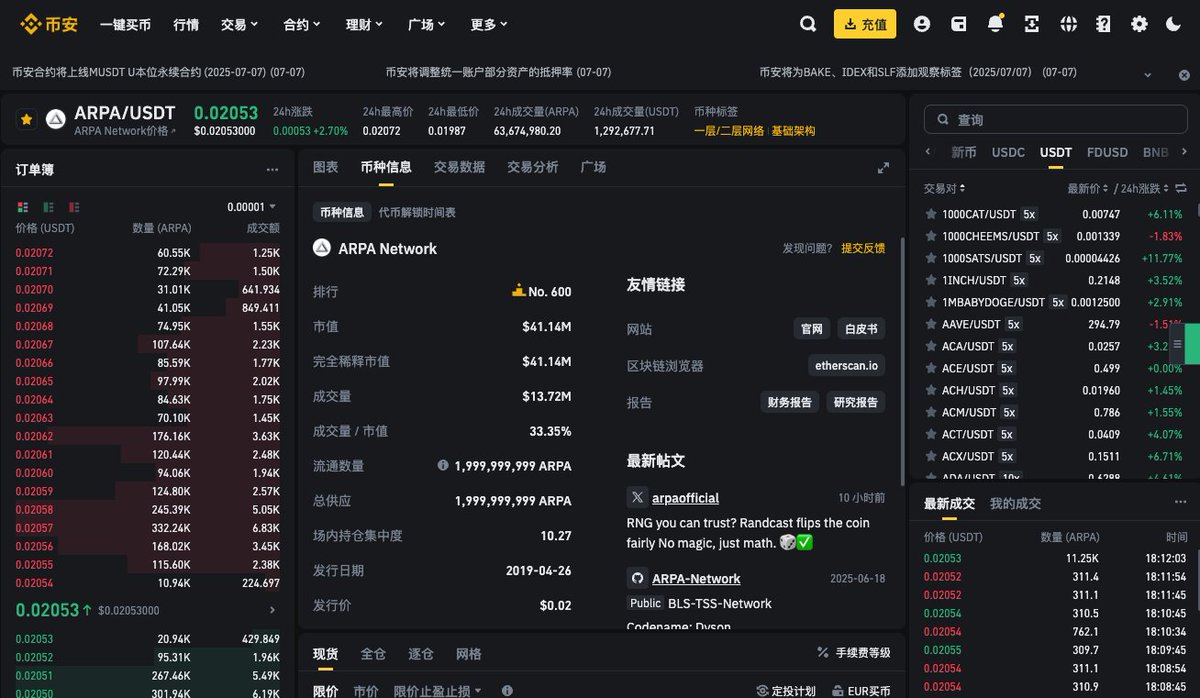Screen dimensions: 1200x698
Task: Favorite the 1000CAT/USDT pair star
Action: [x=931, y=214]
